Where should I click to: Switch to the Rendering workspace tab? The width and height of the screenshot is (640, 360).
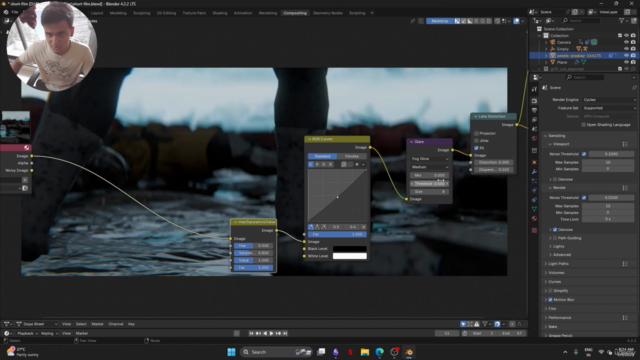tap(268, 13)
